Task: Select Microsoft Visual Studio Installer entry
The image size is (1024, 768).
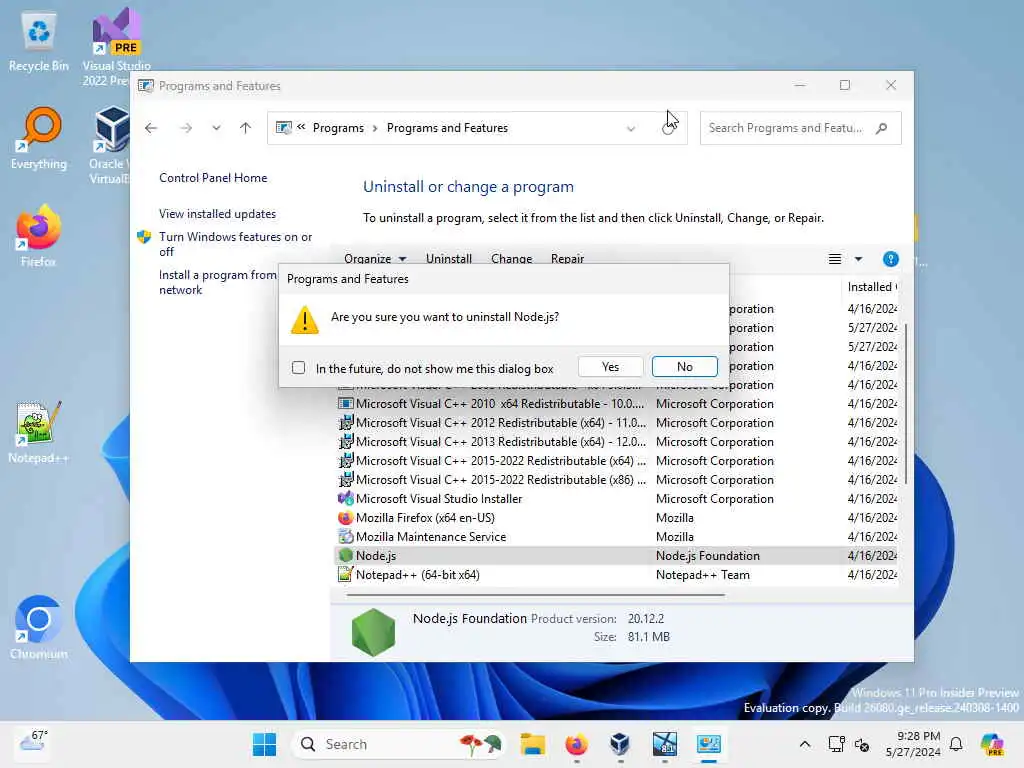Action: click(617, 498)
